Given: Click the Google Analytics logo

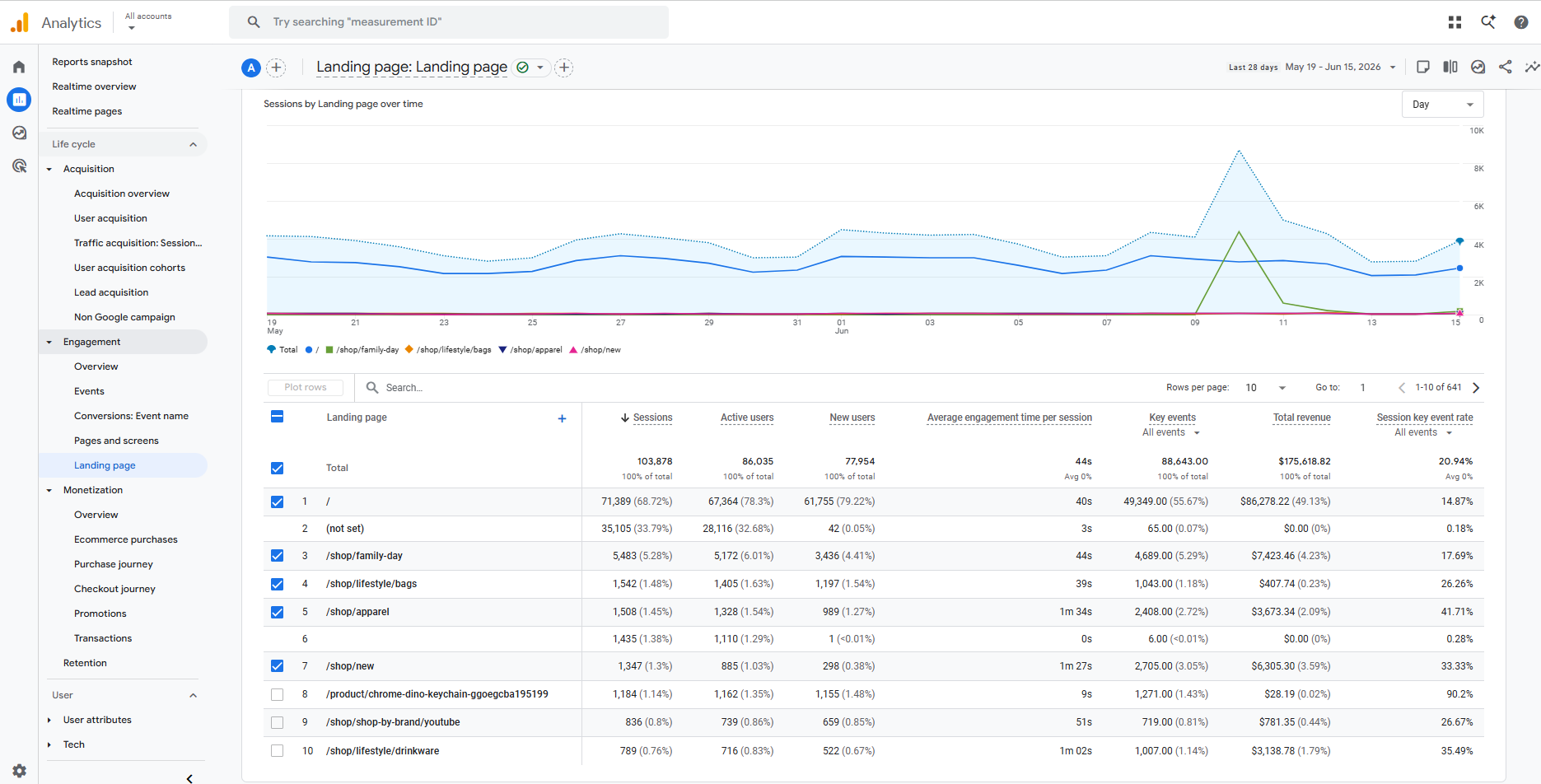Looking at the screenshot, I should (20, 23).
